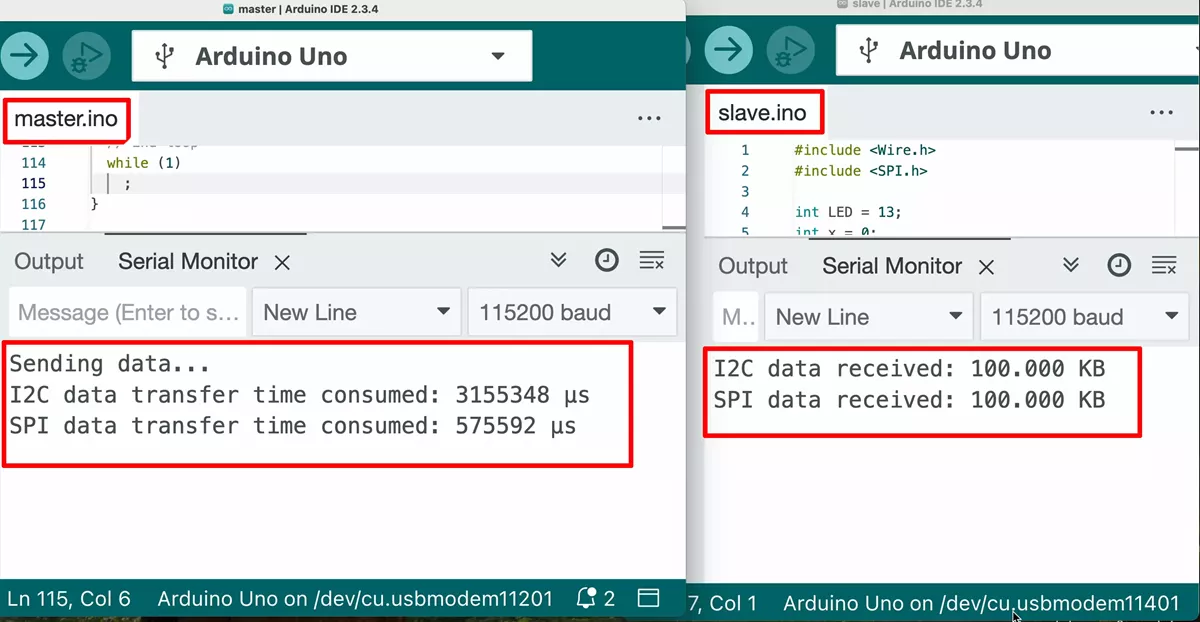Click the while (1) code line
1200x622 pixels.
144,162
